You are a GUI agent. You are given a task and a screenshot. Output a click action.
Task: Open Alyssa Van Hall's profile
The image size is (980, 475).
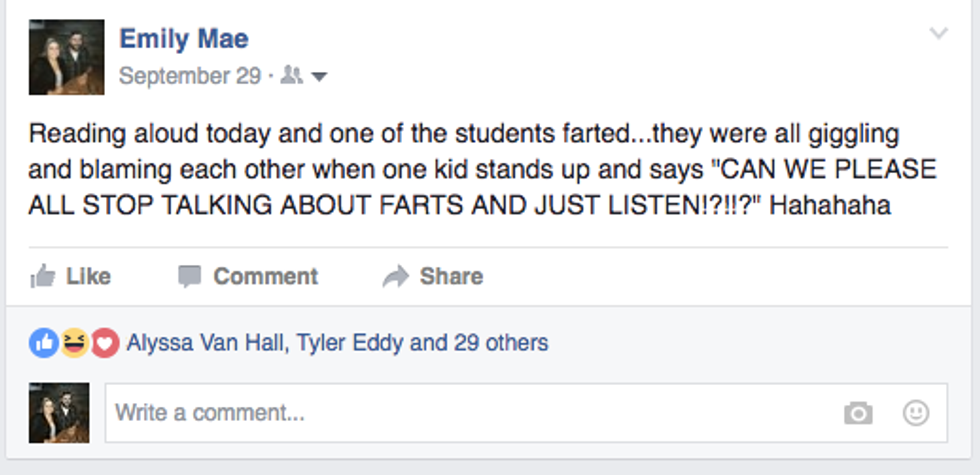point(208,343)
